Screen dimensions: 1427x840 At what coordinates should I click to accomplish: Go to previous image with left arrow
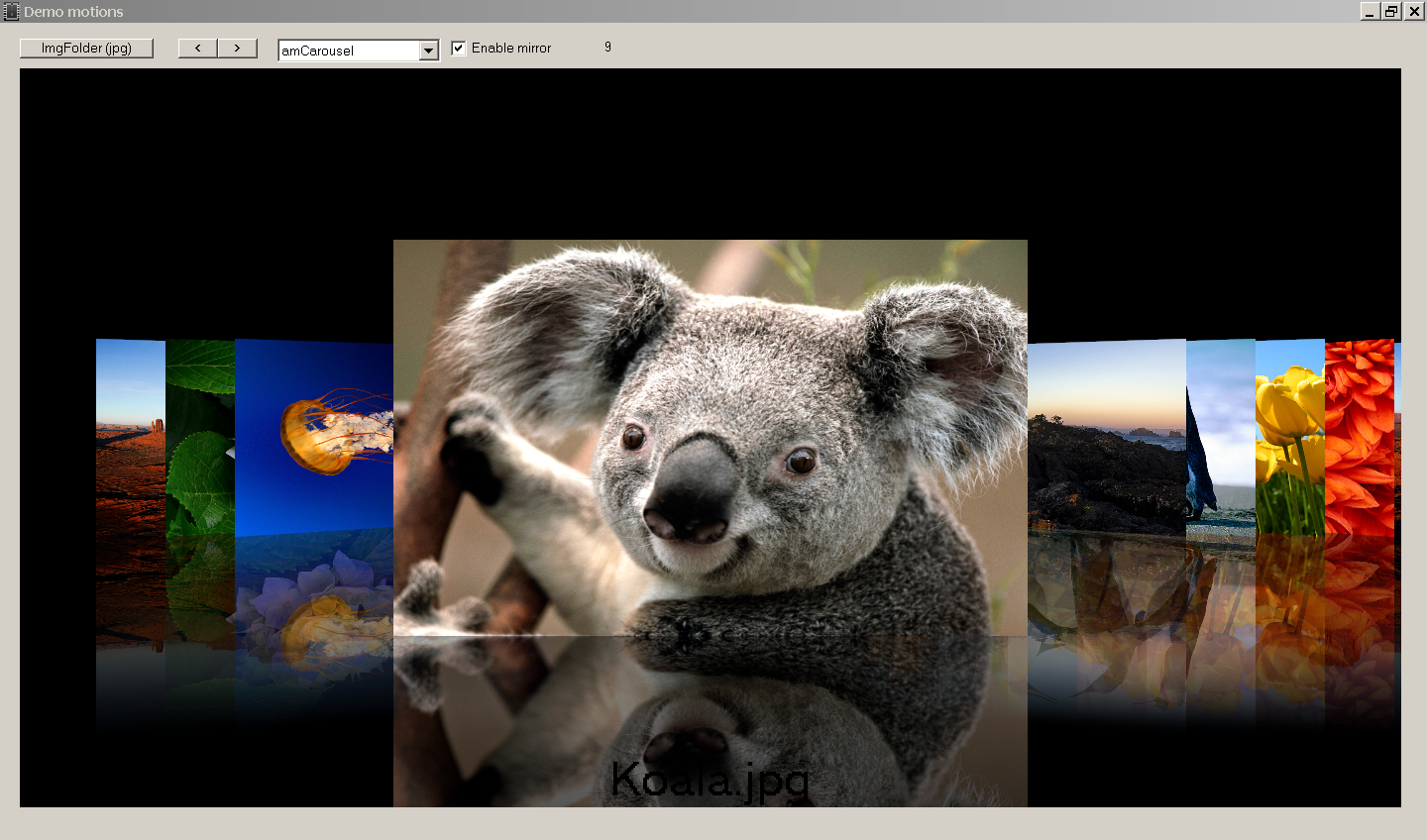(x=198, y=49)
